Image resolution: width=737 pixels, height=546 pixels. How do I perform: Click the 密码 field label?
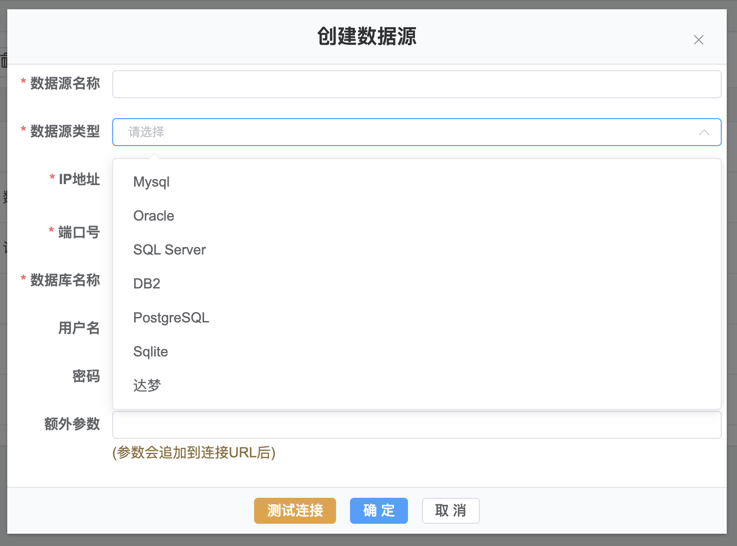point(86,376)
